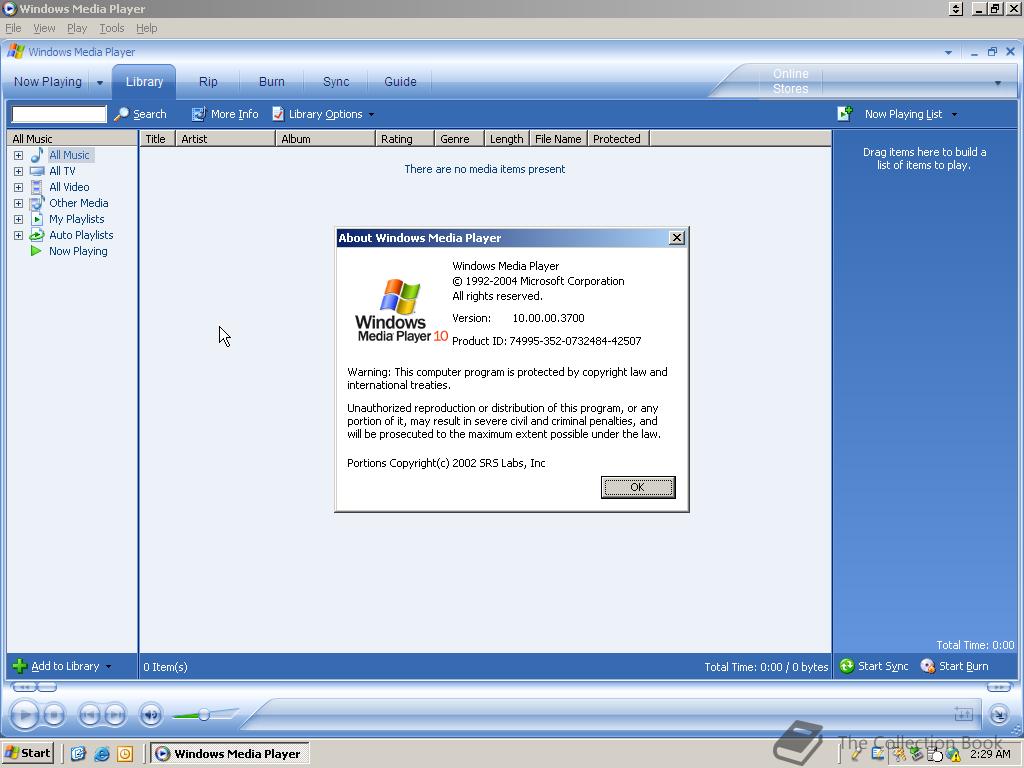This screenshot has height=768, width=1024.
Task: Click the Search magnifier icon
Action: [121, 114]
